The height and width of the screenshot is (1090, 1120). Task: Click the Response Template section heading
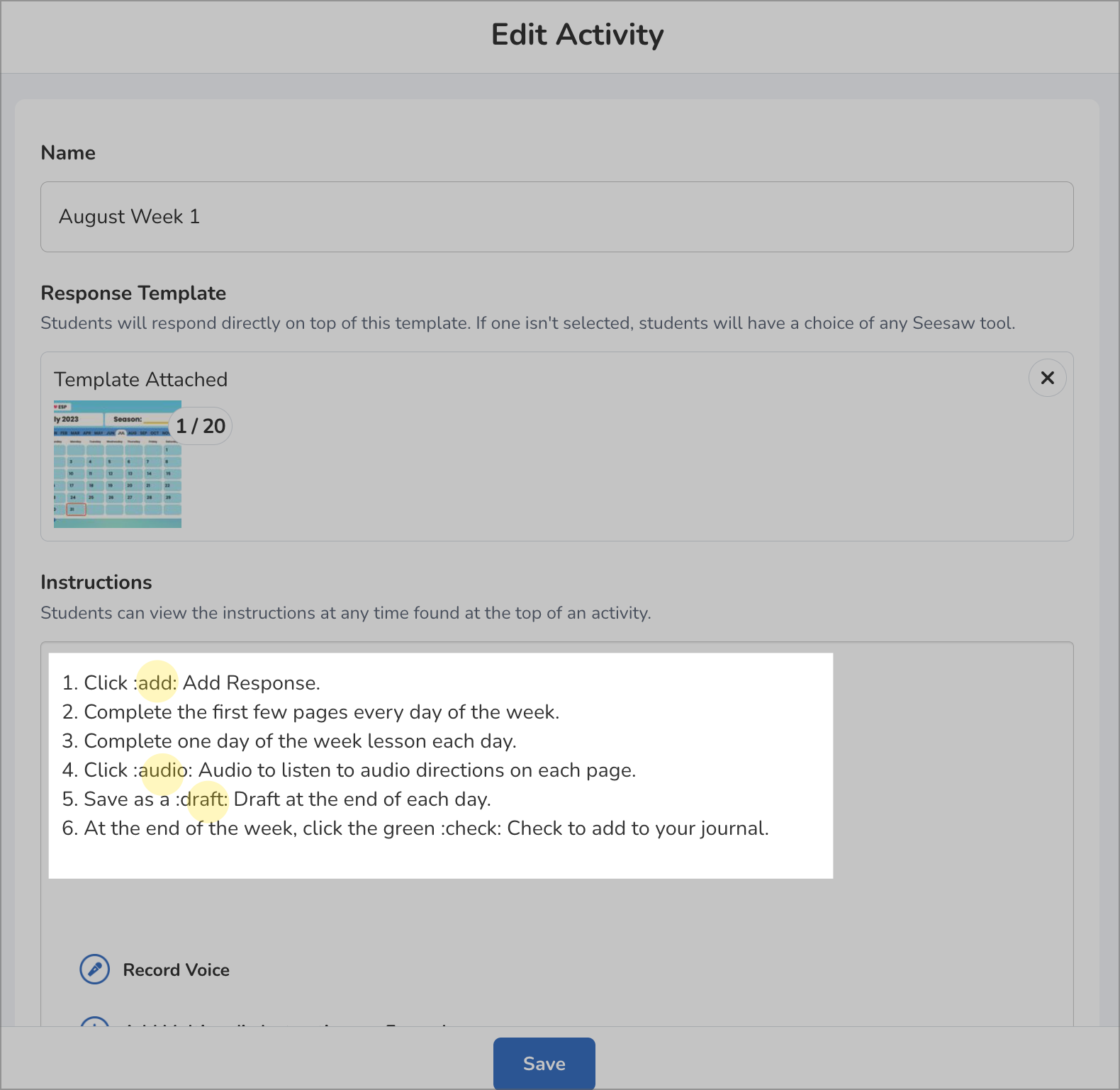click(133, 293)
